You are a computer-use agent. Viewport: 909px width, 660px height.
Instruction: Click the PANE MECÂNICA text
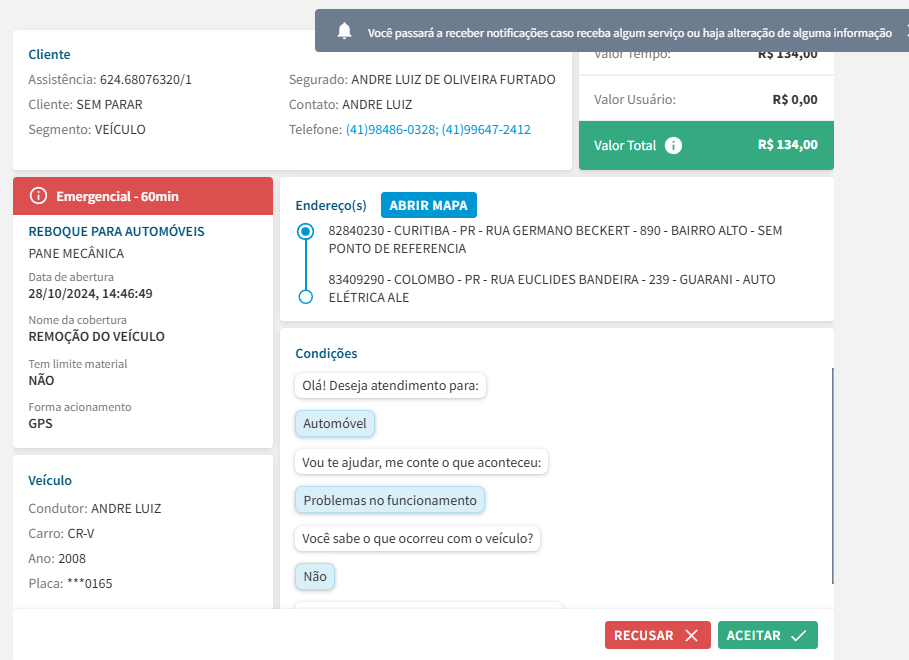tap(76, 253)
